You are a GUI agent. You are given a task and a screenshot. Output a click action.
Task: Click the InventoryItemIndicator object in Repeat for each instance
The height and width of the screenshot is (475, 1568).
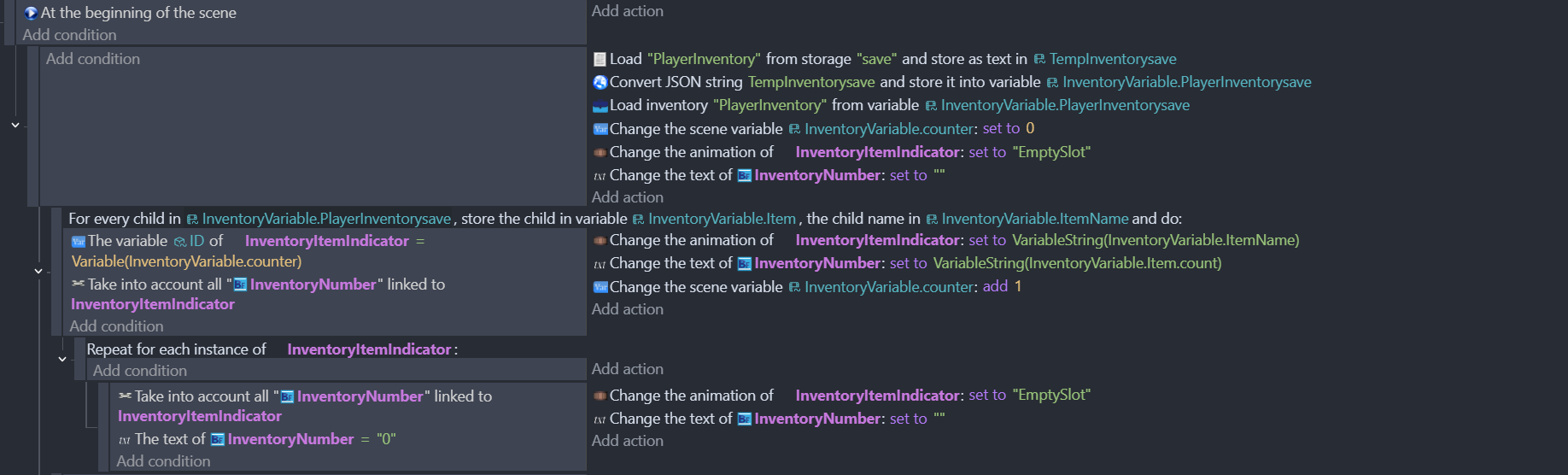click(369, 349)
